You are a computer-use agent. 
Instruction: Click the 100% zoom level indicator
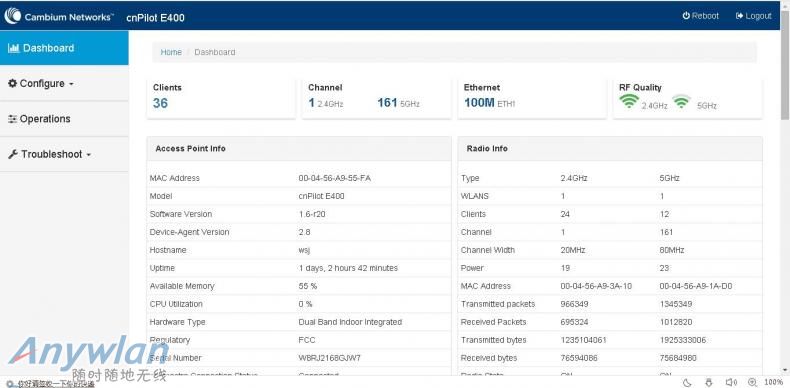773,382
